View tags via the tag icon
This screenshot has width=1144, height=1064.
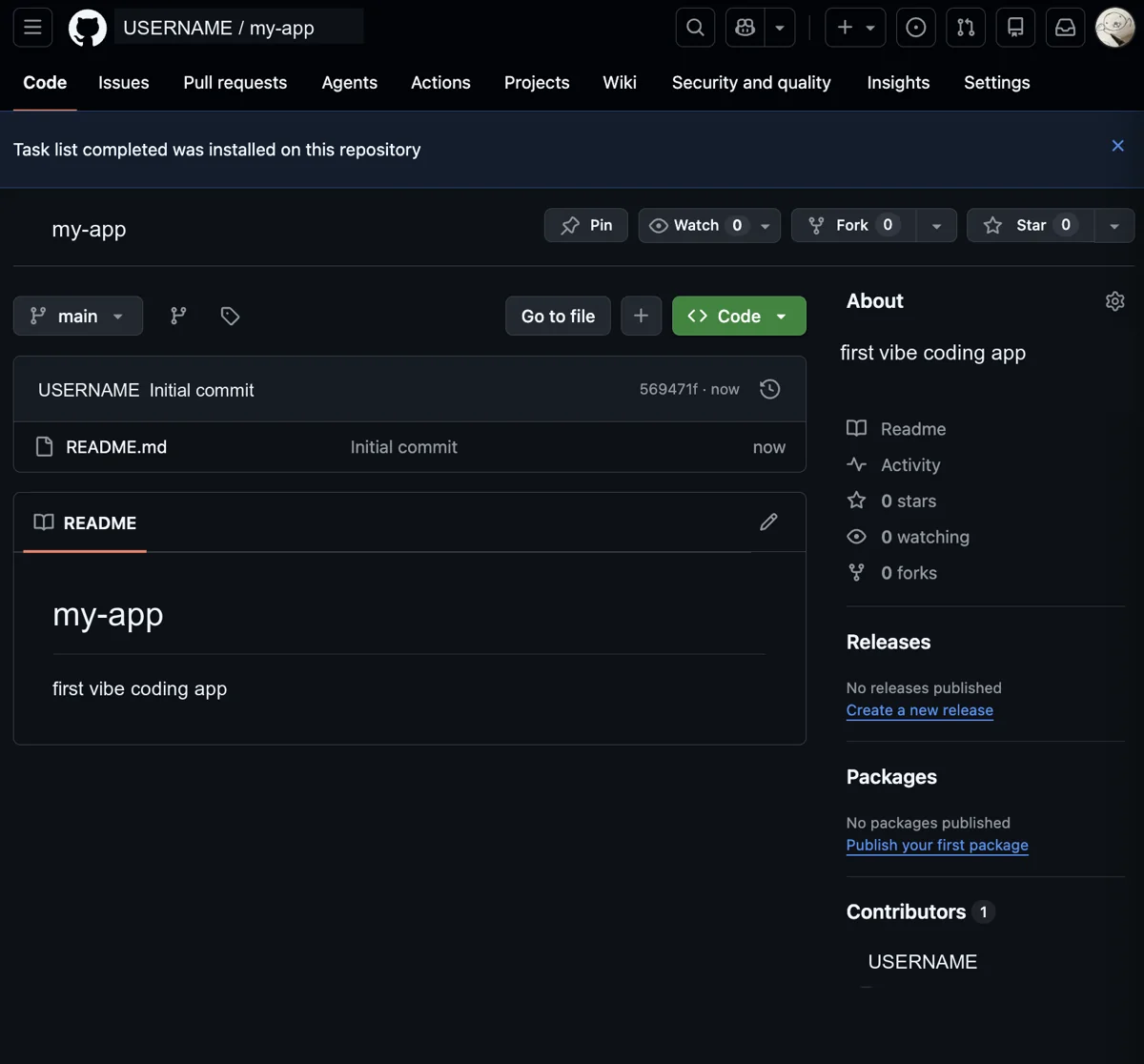click(x=230, y=316)
